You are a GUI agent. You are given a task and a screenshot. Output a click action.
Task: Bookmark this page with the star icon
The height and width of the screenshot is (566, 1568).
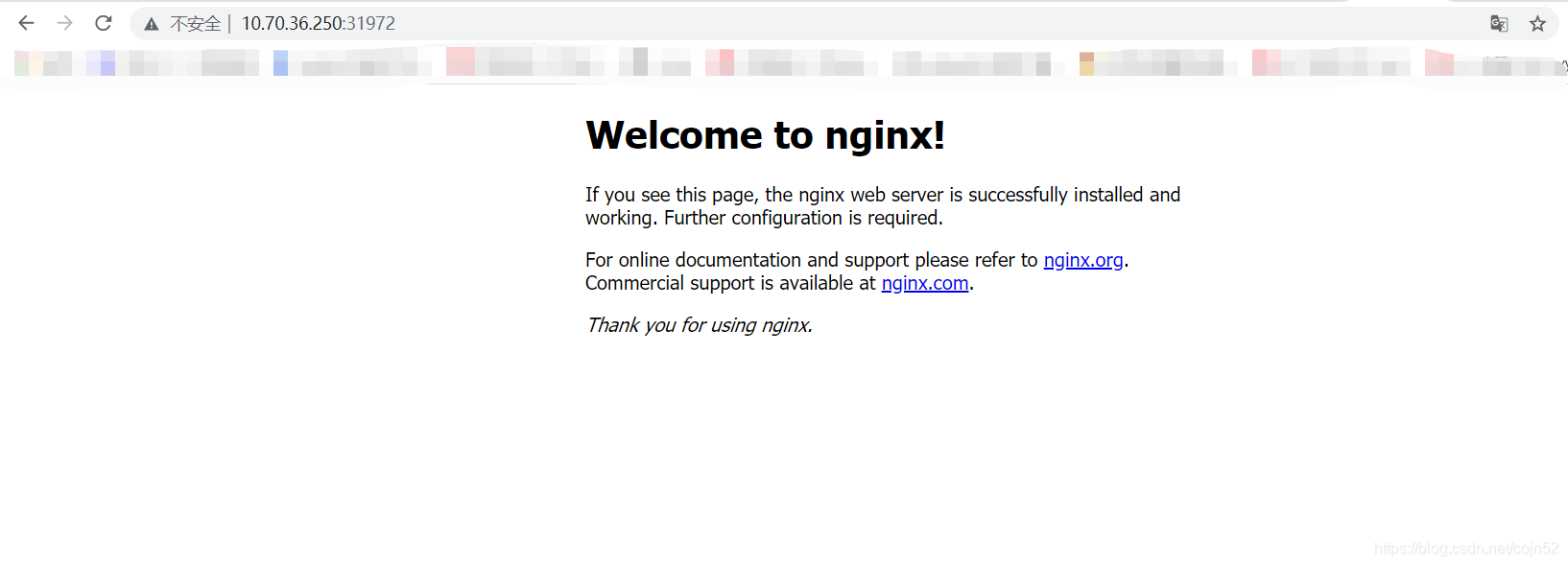(x=1537, y=24)
